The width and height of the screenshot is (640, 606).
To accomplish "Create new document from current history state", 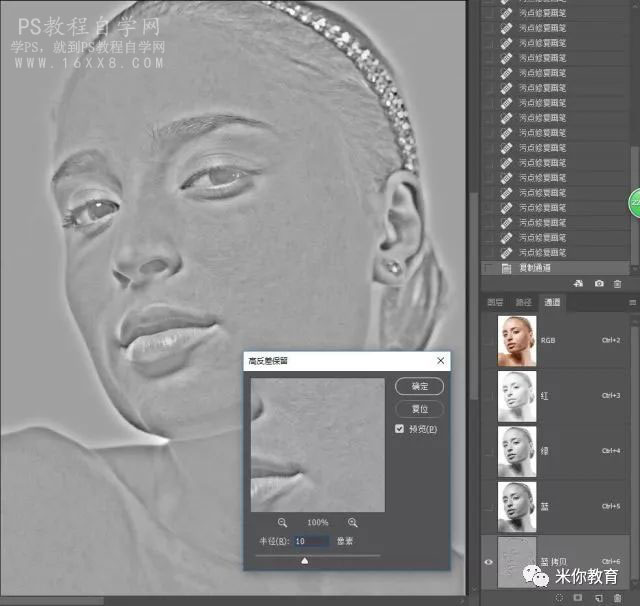I will [x=578, y=284].
